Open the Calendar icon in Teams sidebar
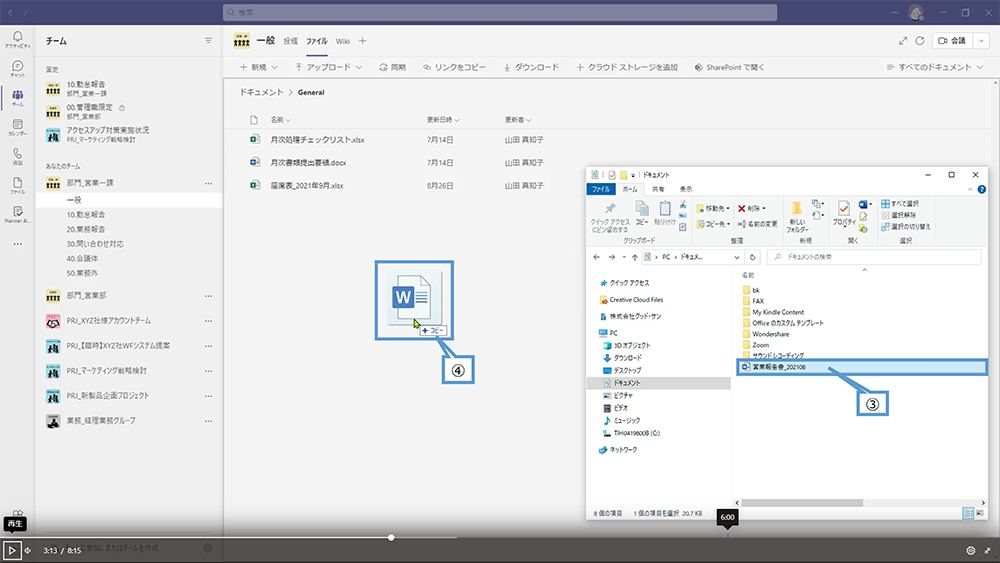 click(18, 127)
